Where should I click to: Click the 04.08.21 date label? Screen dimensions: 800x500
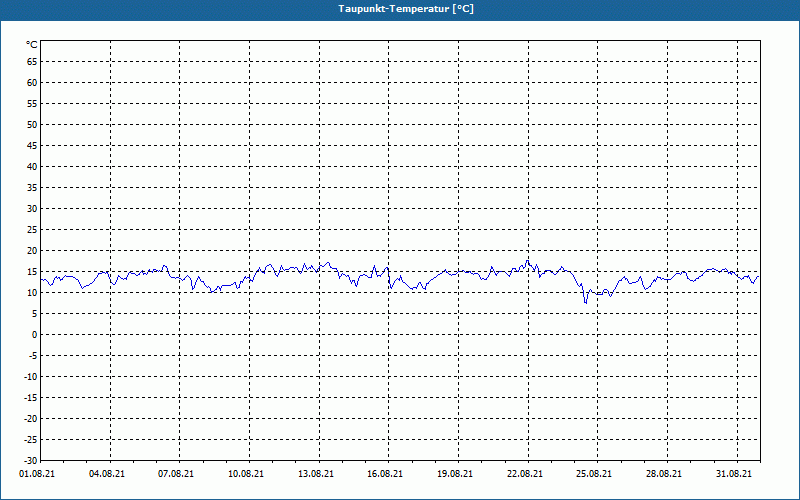[x=107, y=473]
